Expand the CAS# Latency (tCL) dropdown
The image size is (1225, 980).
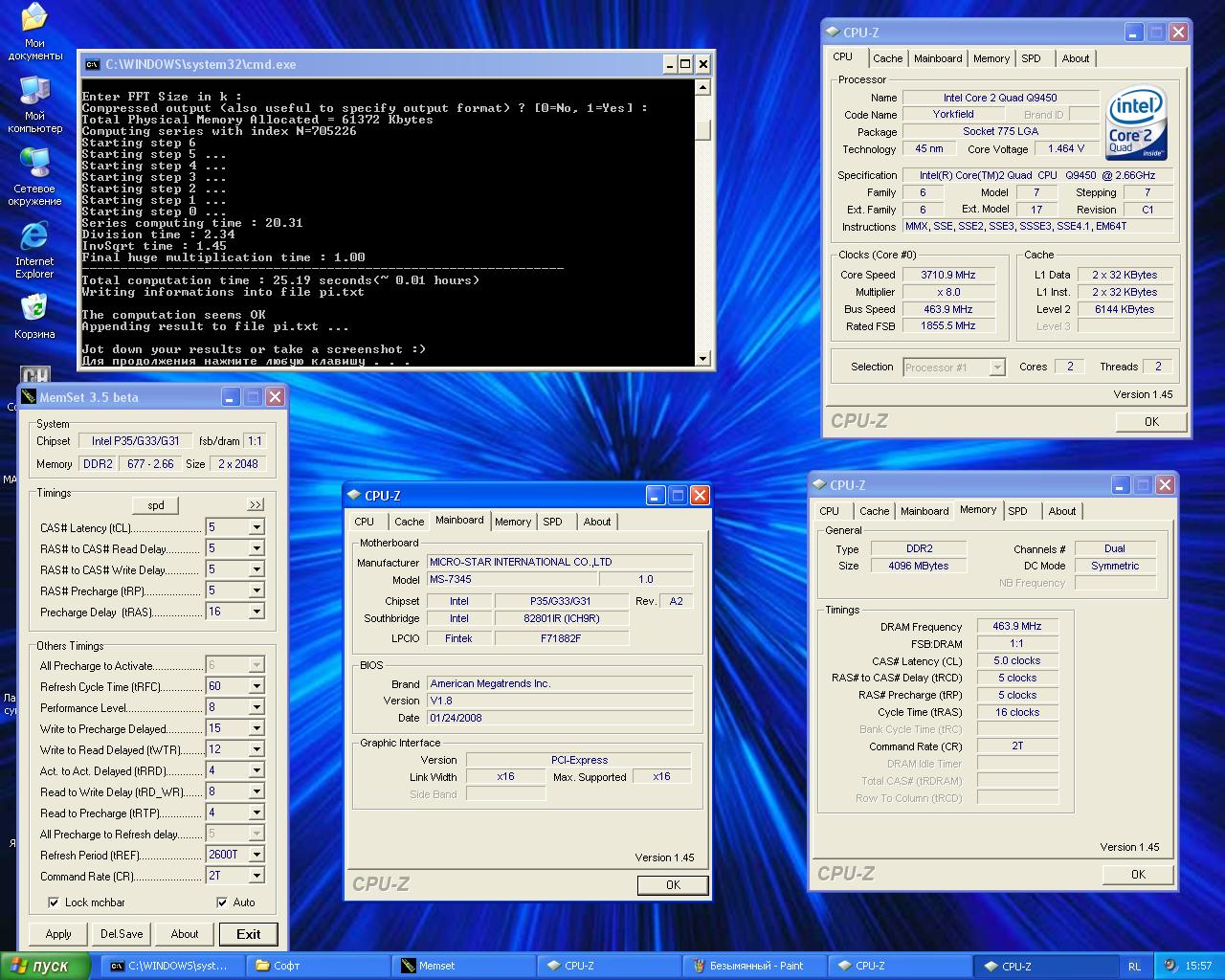256,527
